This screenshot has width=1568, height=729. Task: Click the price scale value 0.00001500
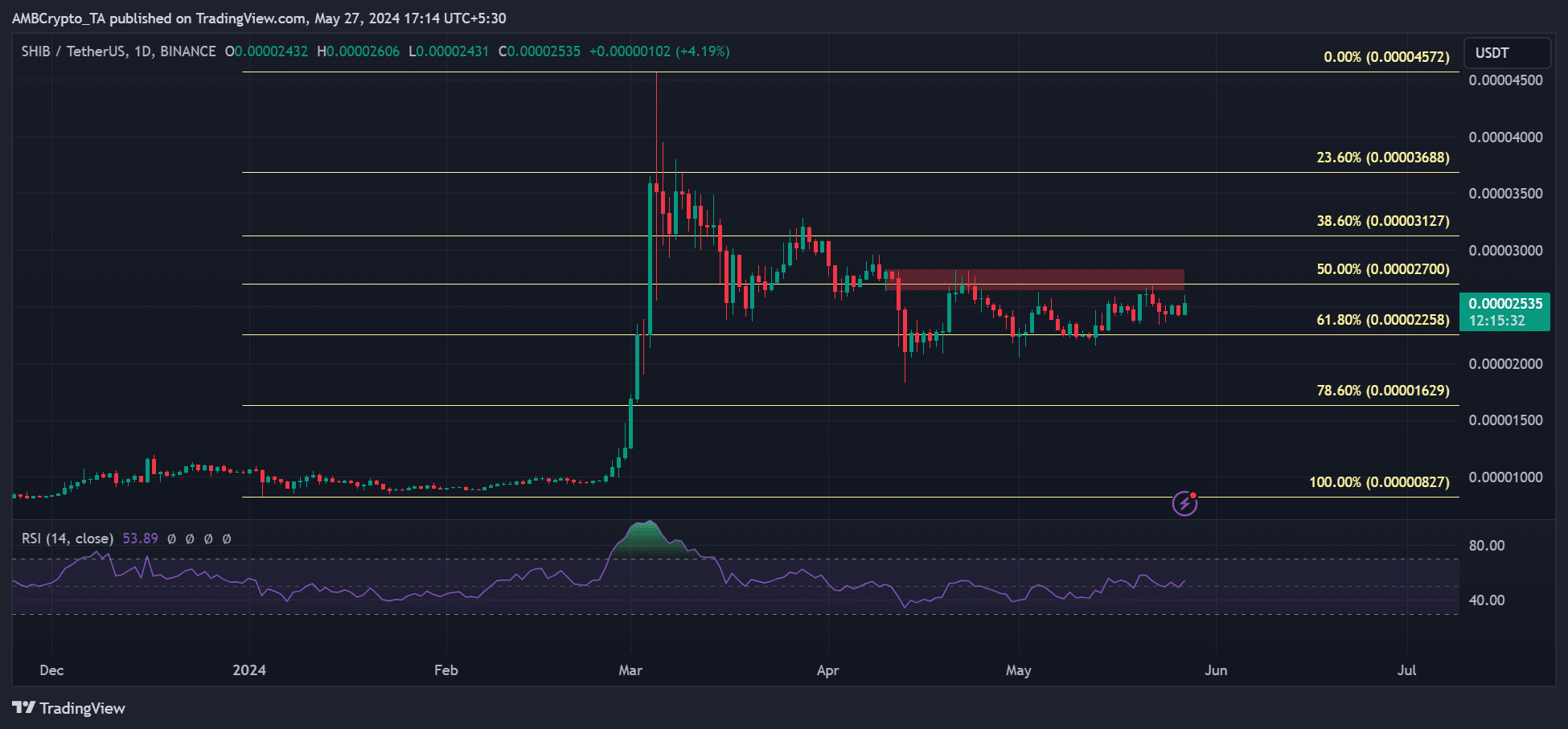pyautogui.click(x=1505, y=420)
